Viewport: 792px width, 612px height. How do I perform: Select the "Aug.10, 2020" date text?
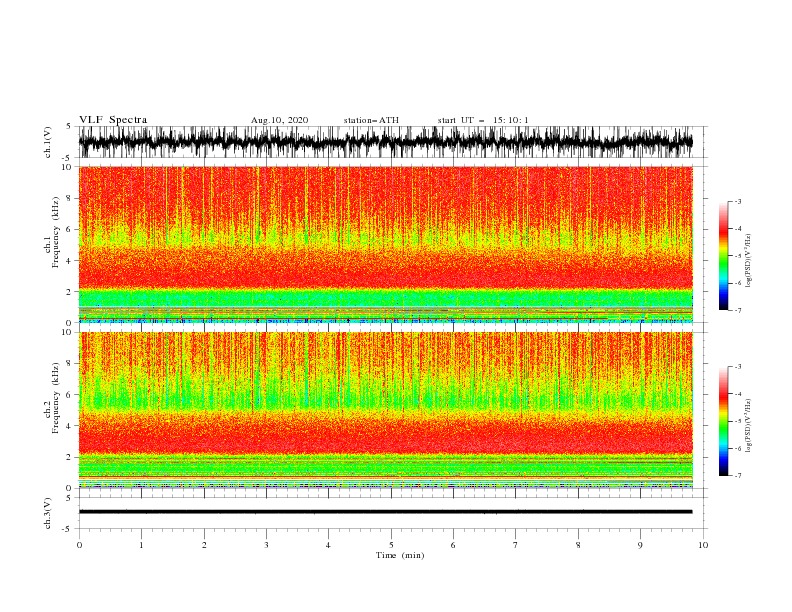(279, 120)
